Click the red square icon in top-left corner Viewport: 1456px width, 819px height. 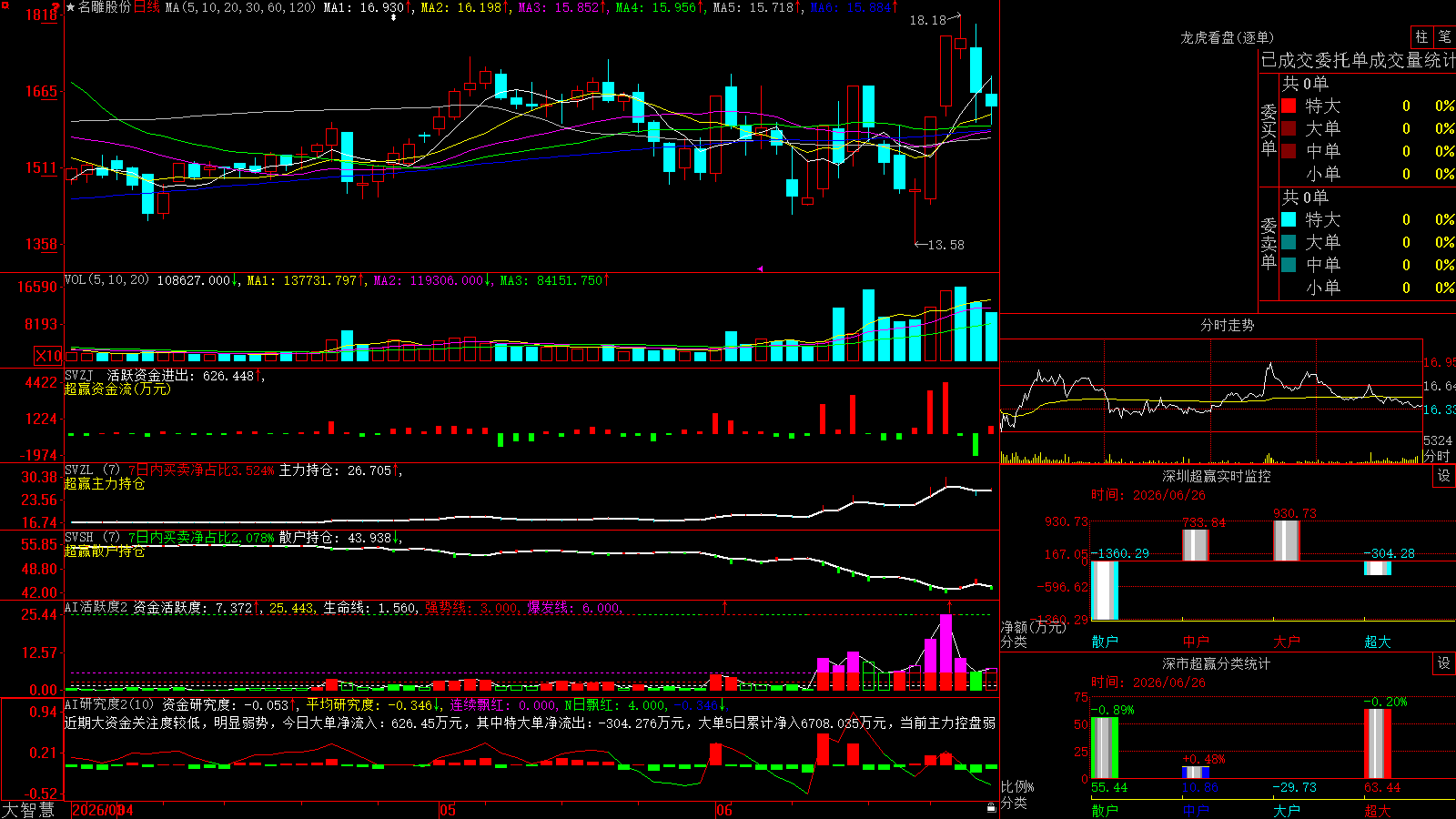pos(4,5)
